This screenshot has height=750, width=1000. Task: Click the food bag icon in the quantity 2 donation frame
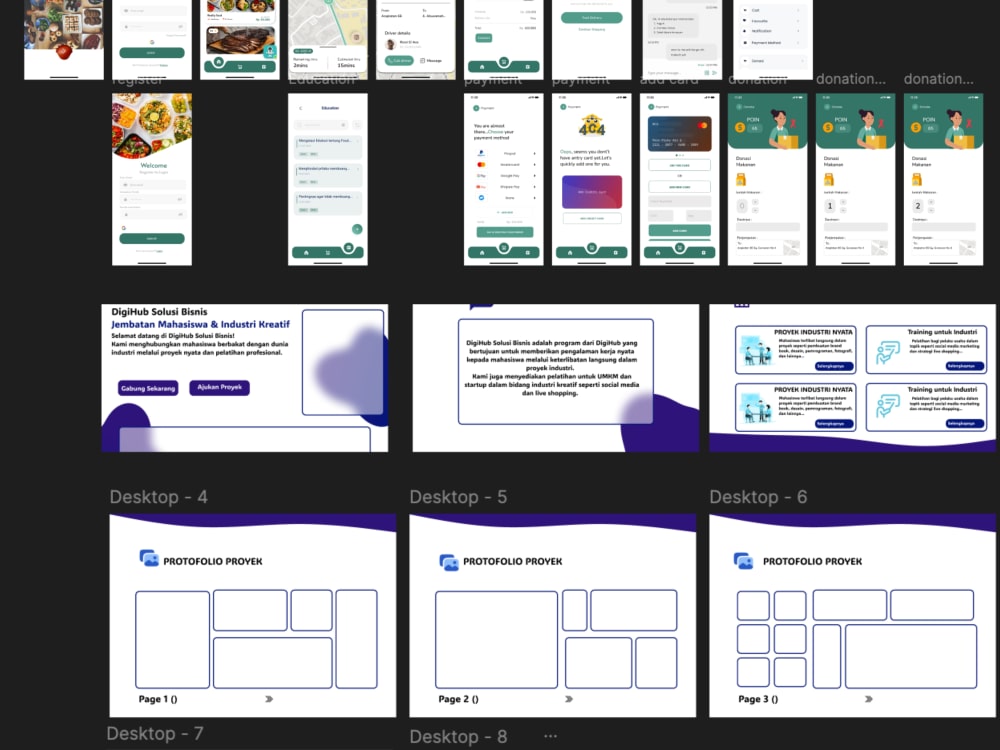pos(916,180)
